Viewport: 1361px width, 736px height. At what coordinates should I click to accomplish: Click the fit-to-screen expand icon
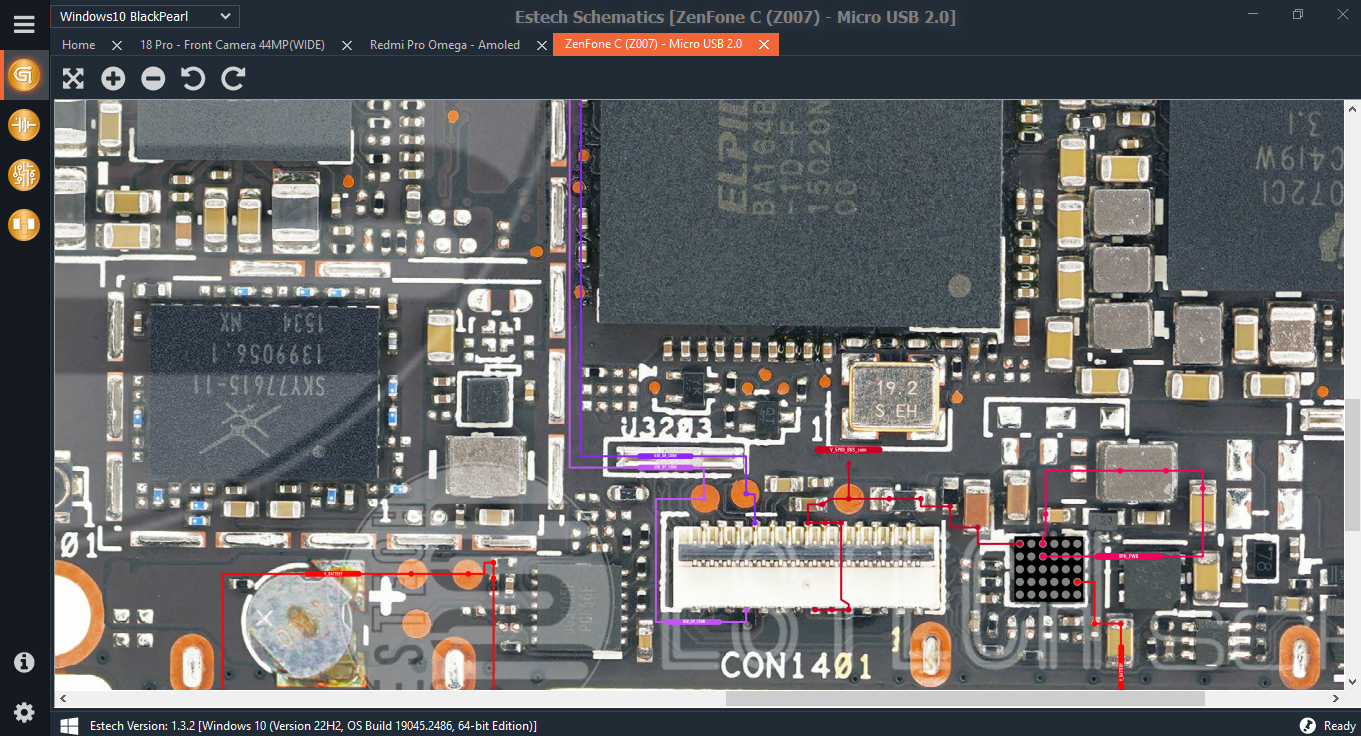[73, 79]
